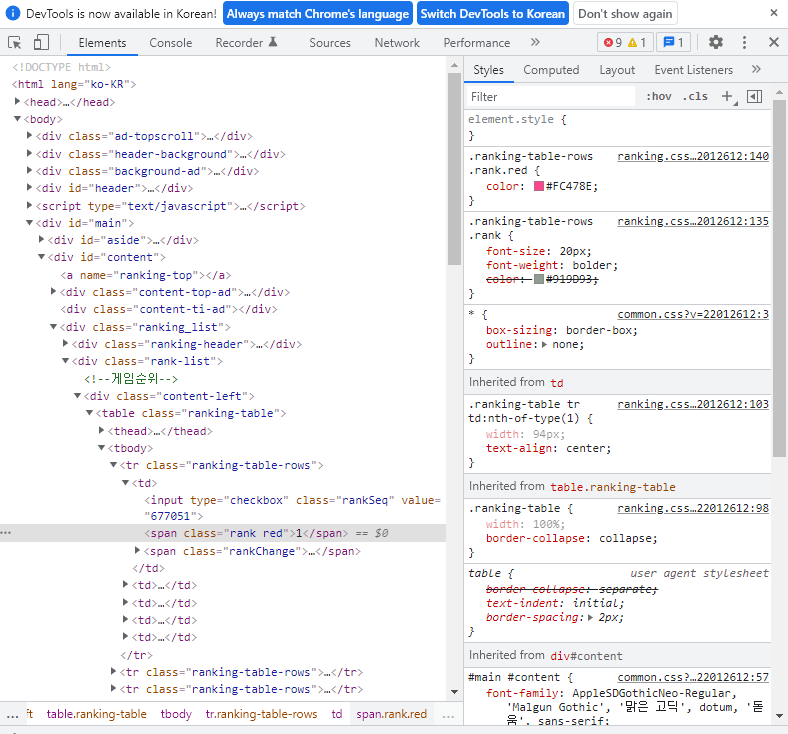
Task: Expand the ranking-header div node
Action: point(66,343)
